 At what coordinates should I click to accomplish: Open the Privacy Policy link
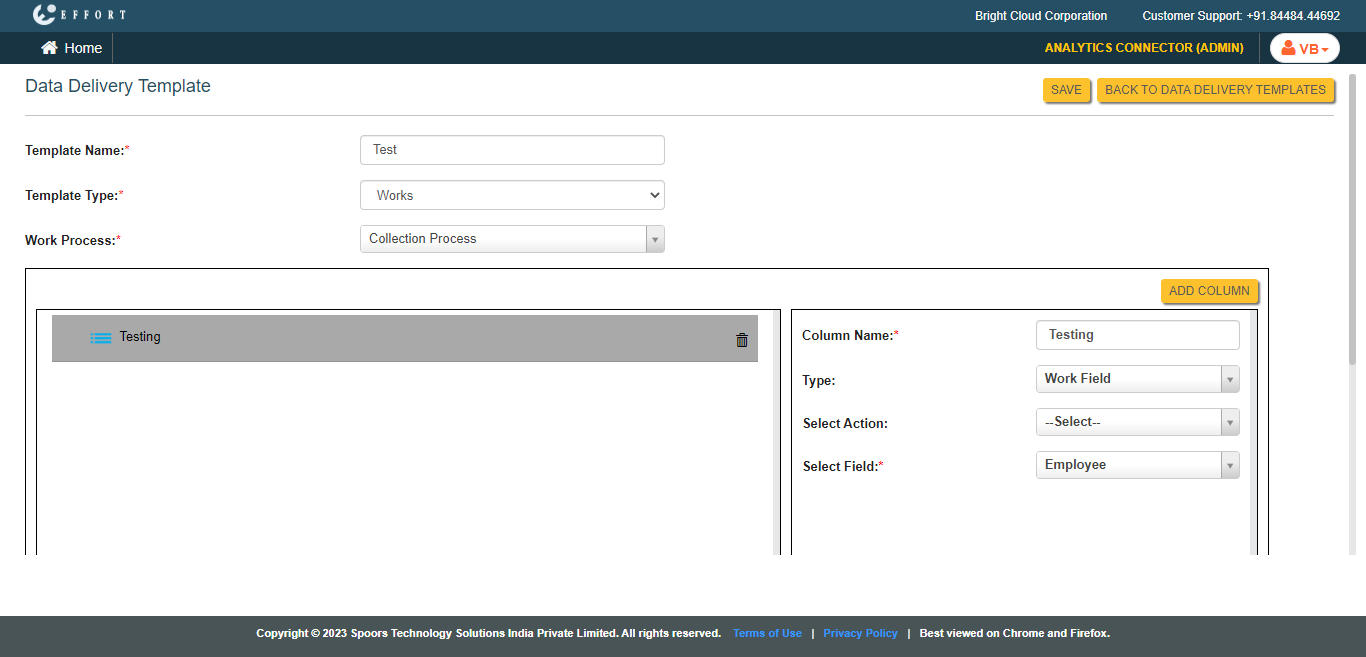860,633
